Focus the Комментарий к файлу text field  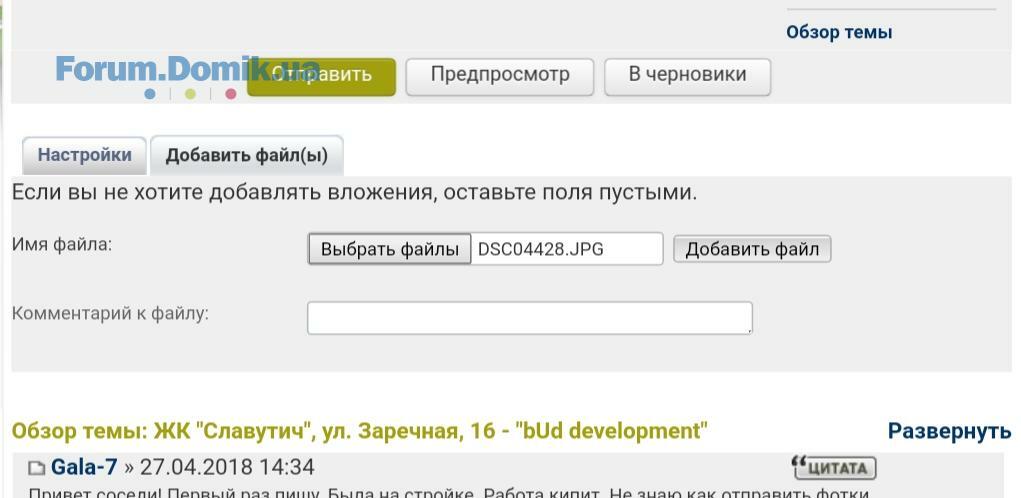click(528, 317)
